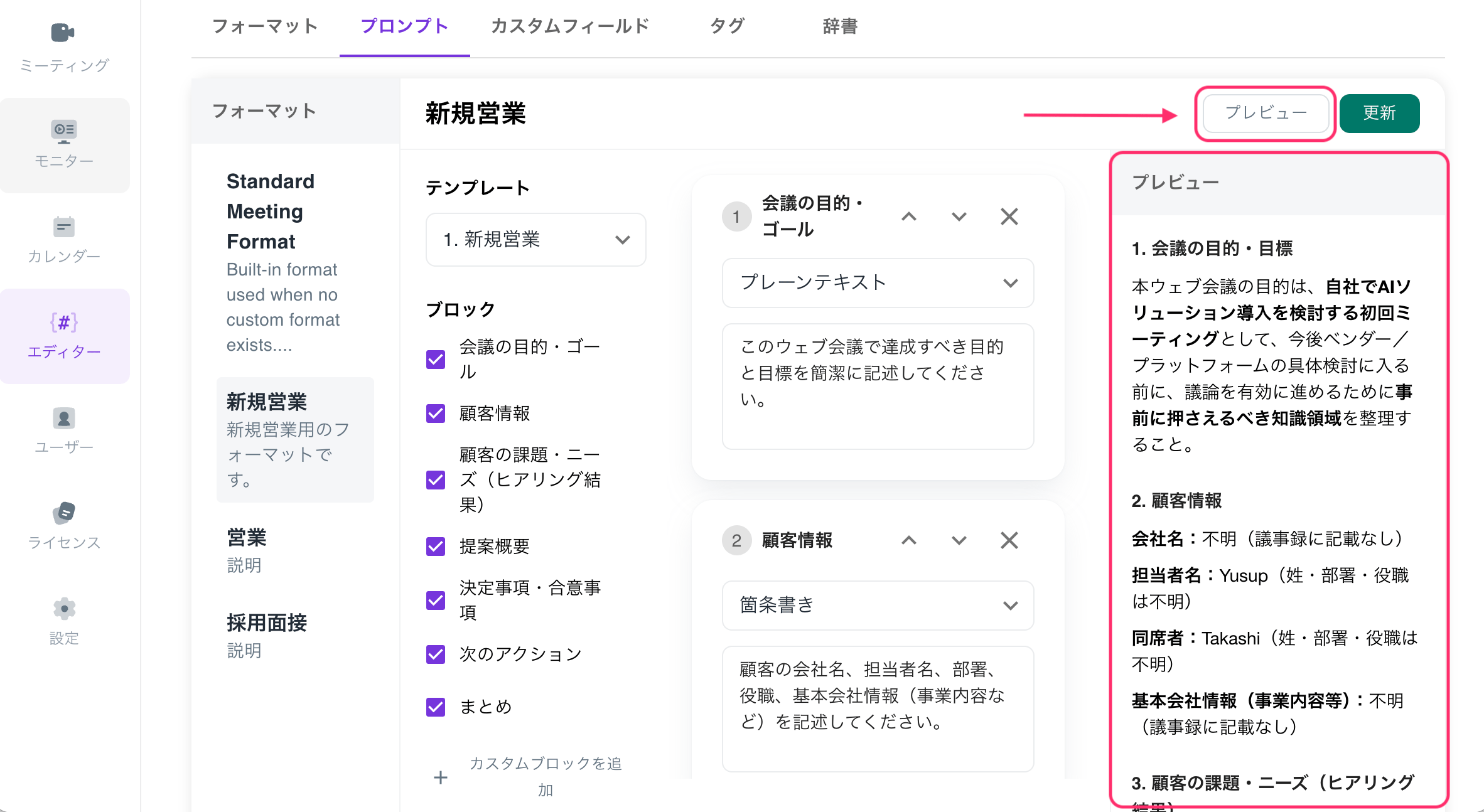Edit the 会議の目的 prompt text area
The height and width of the screenshot is (812, 1484).
pyautogui.click(x=878, y=387)
